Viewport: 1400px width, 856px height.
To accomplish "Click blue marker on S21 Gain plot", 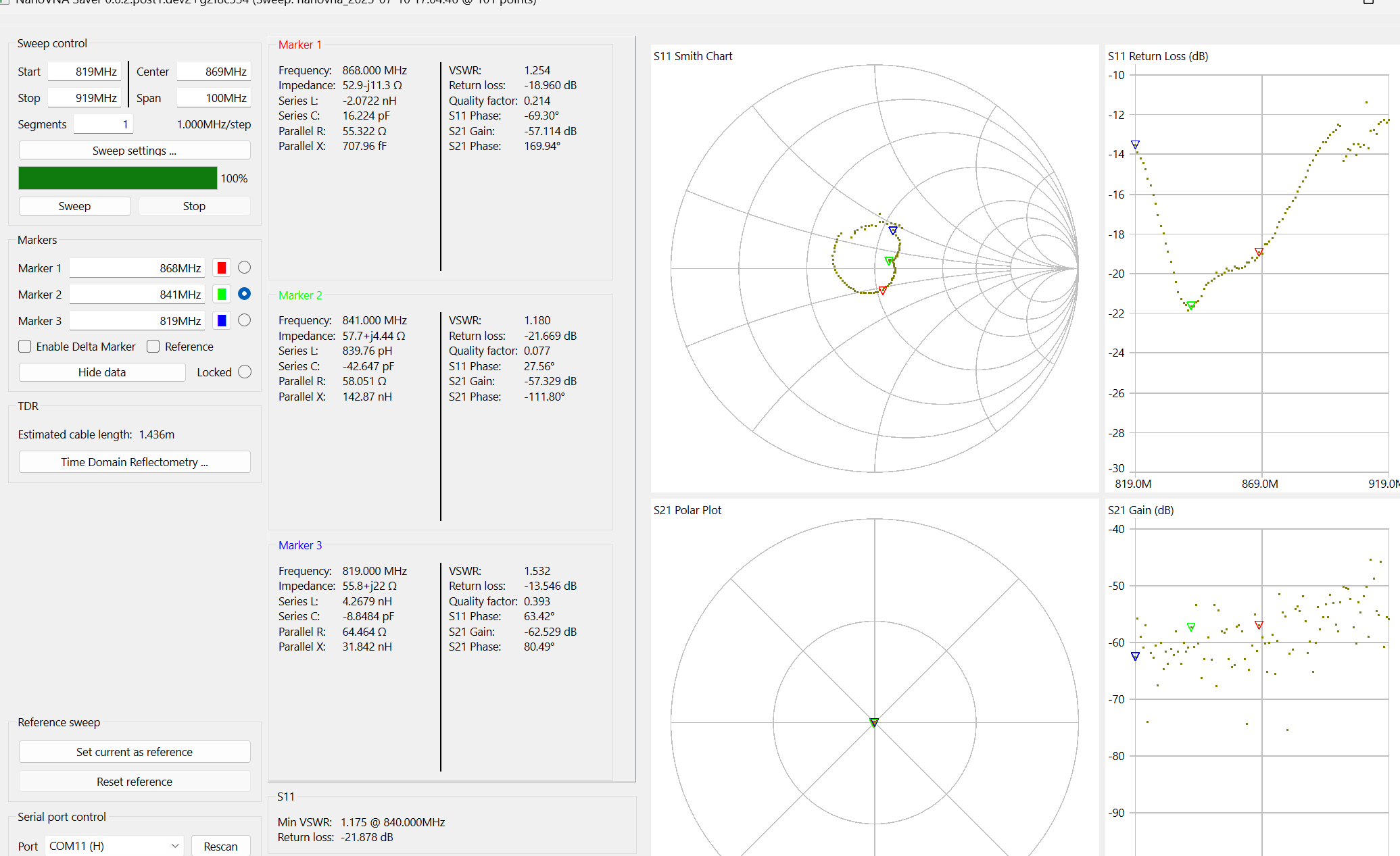I will 1136,656.
